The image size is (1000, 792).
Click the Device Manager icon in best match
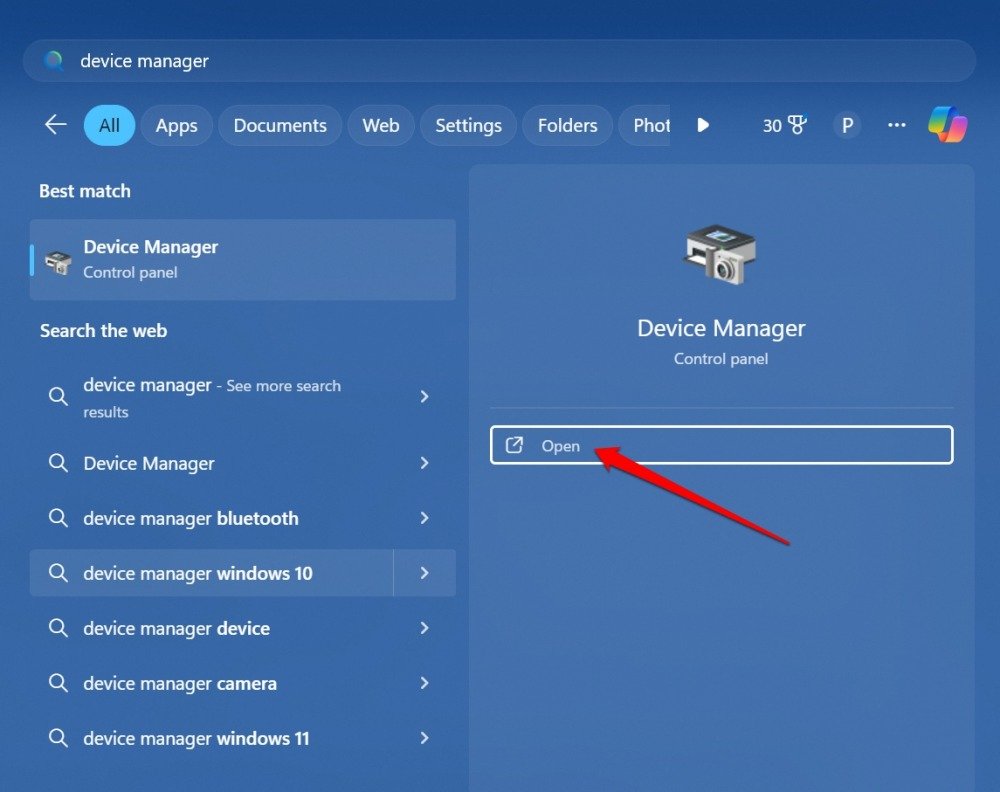pyautogui.click(x=57, y=261)
